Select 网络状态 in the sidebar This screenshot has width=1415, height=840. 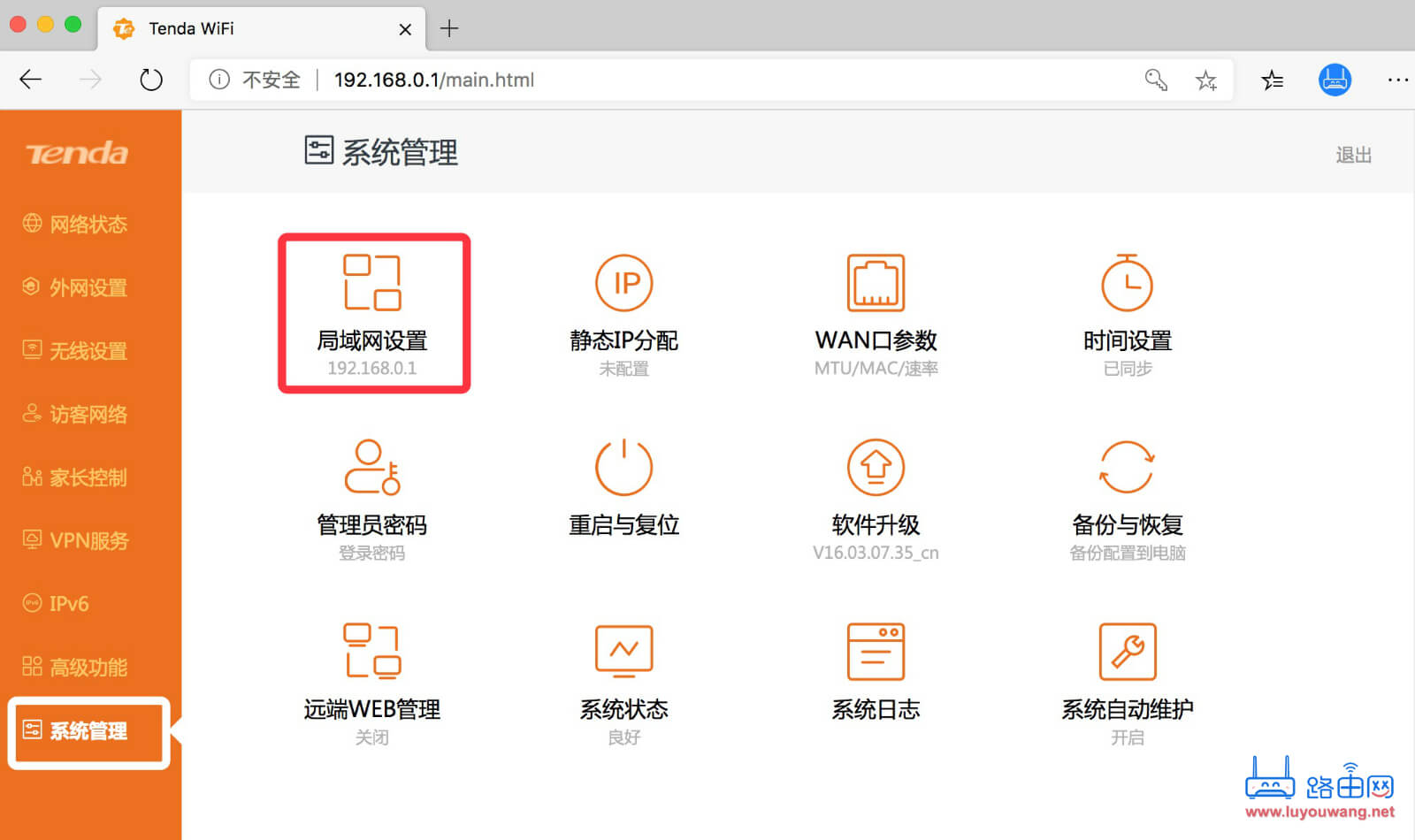pyautogui.click(x=88, y=225)
